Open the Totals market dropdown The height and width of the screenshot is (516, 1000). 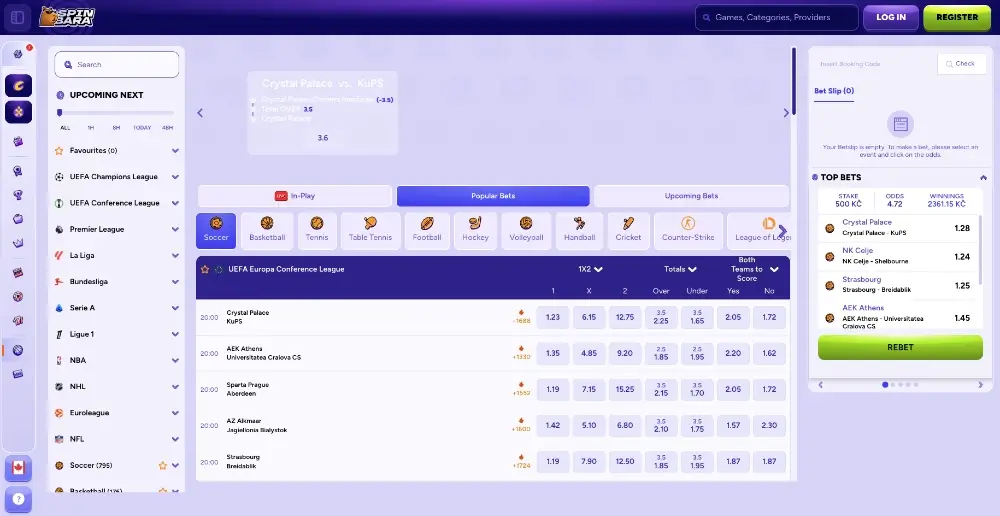tap(680, 269)
